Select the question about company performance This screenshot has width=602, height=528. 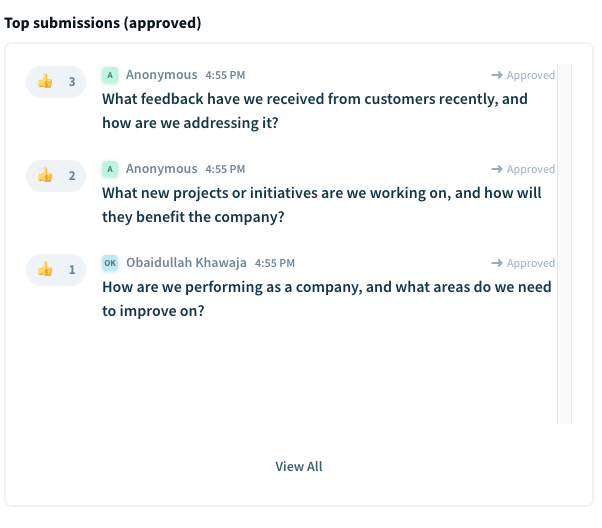(x=327, y=299)
